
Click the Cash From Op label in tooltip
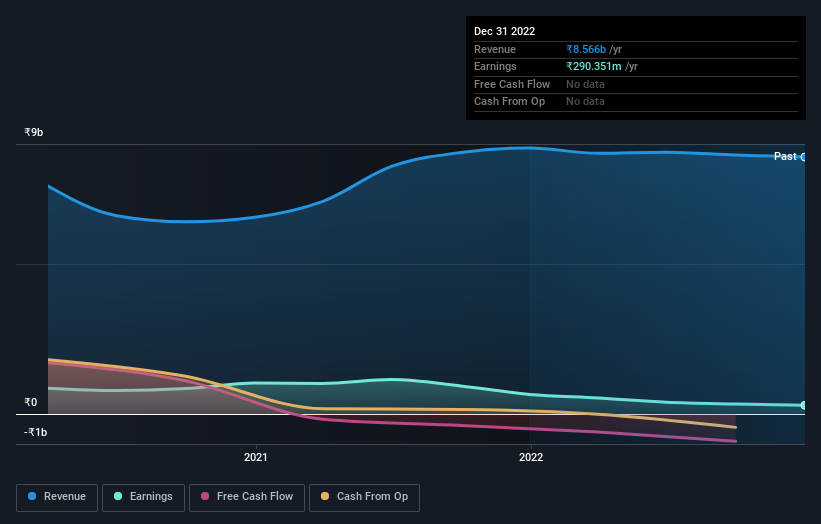(x=509, y=102)
